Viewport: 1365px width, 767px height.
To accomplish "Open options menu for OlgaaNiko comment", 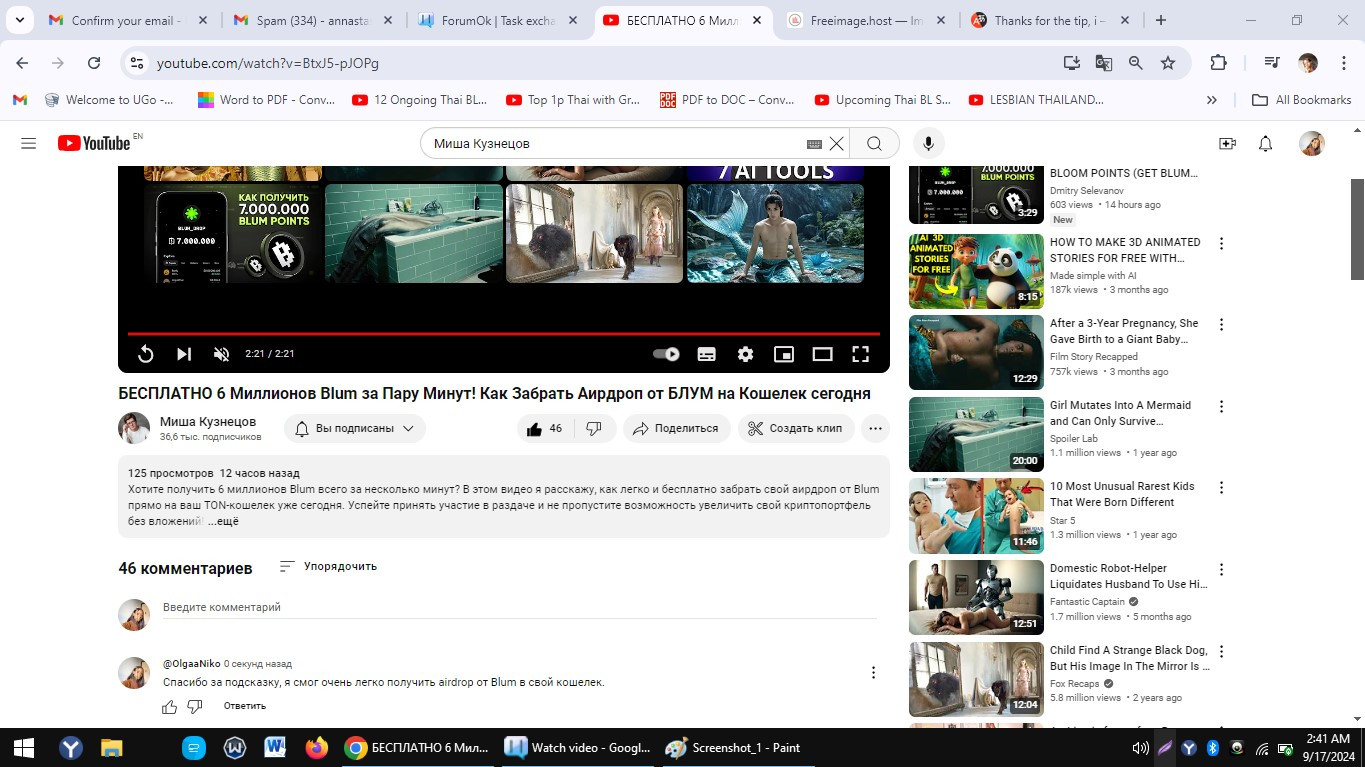I will (x=873, y=673).
